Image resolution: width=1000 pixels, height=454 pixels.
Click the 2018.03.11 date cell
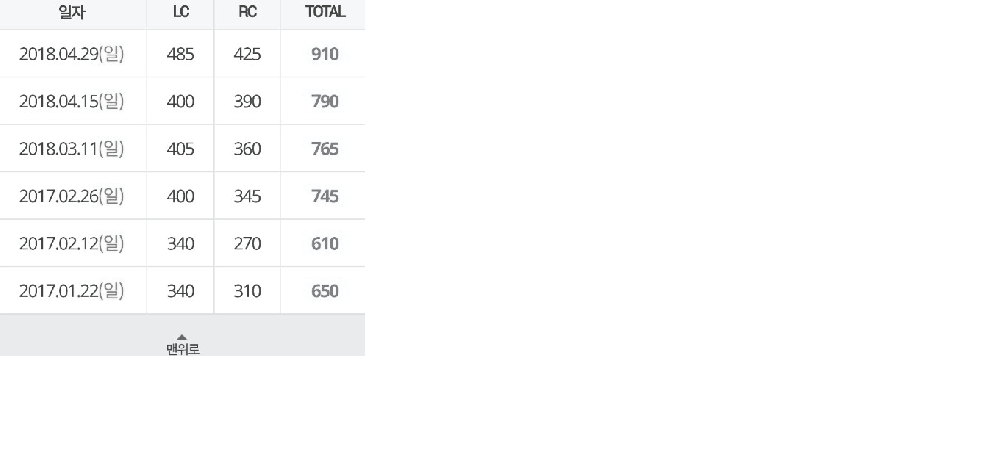(x=71, y=149)
